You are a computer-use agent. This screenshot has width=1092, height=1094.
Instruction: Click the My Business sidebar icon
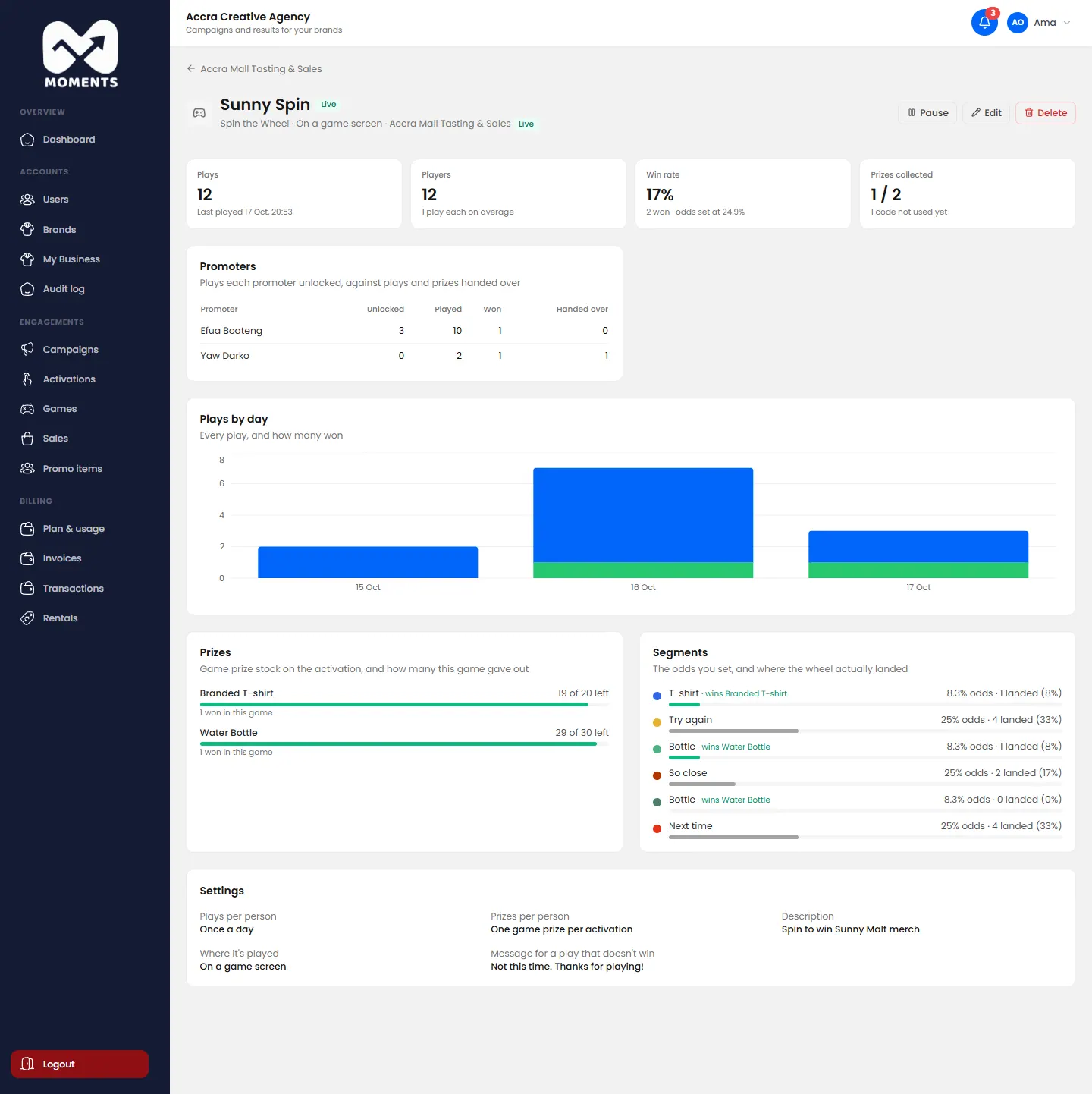pos(27,259)
